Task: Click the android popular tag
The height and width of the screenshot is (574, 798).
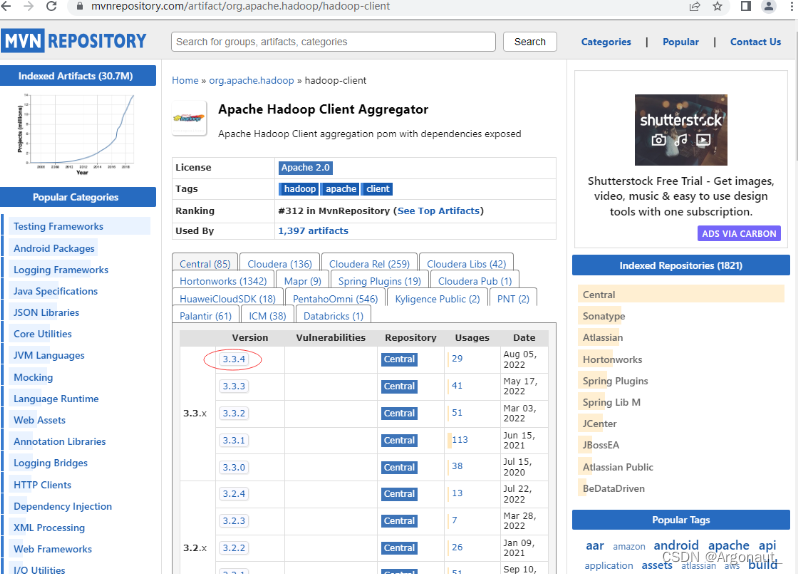Action: tap(676, 546)
